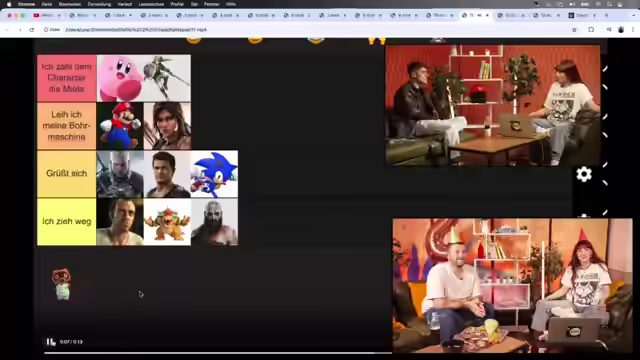Open the Chrome menu bar item
Viewport: 640px width, 360px height.
26,4
